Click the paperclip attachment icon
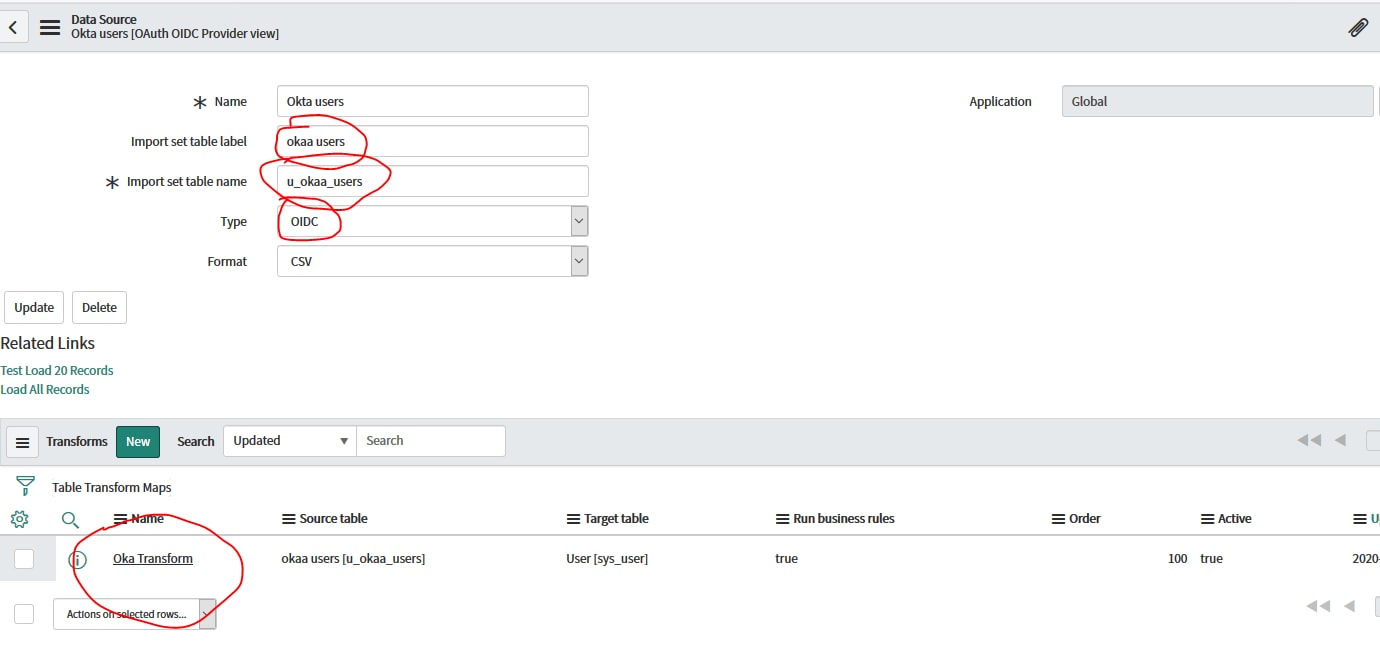 (x=1357, y=27)
